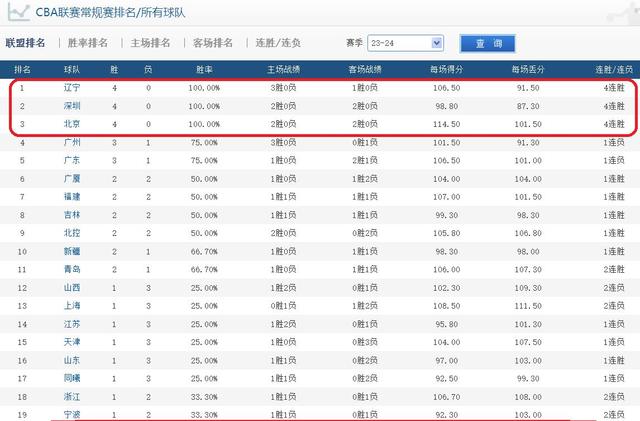Click 北控's 106.80 points conceded value

click(528, 233)
